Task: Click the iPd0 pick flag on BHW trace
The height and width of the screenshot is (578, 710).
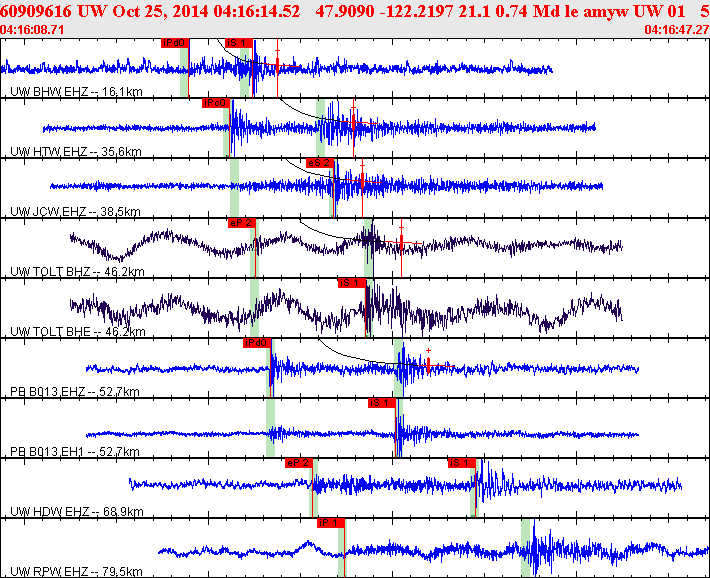Action: coord(174,43)
